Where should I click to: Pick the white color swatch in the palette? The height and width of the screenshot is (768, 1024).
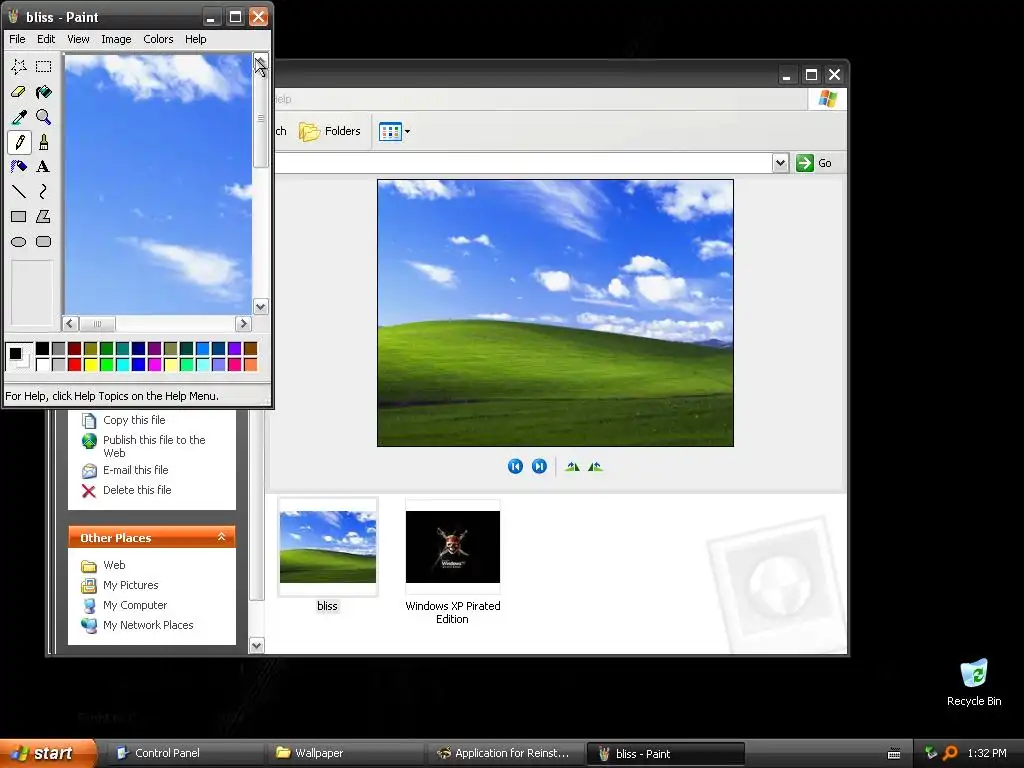42,364
